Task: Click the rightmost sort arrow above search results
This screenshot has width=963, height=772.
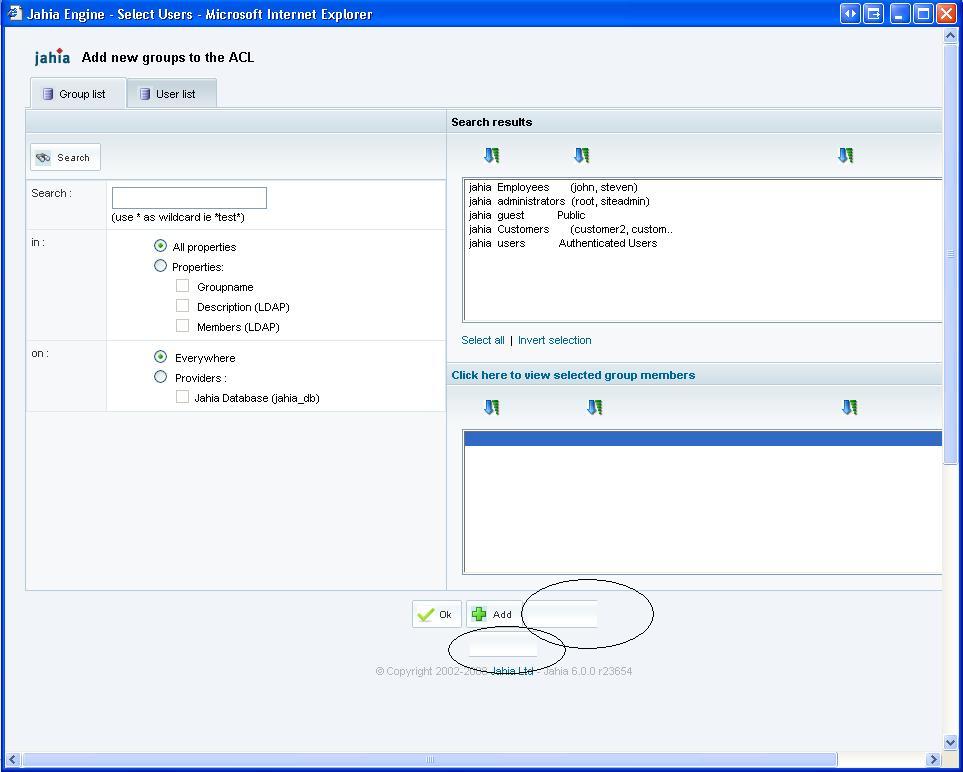Action: click(846, 155)
